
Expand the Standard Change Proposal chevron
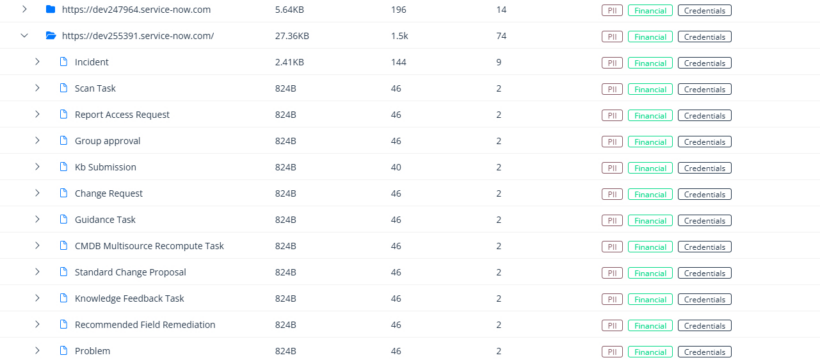click(37, 272)
